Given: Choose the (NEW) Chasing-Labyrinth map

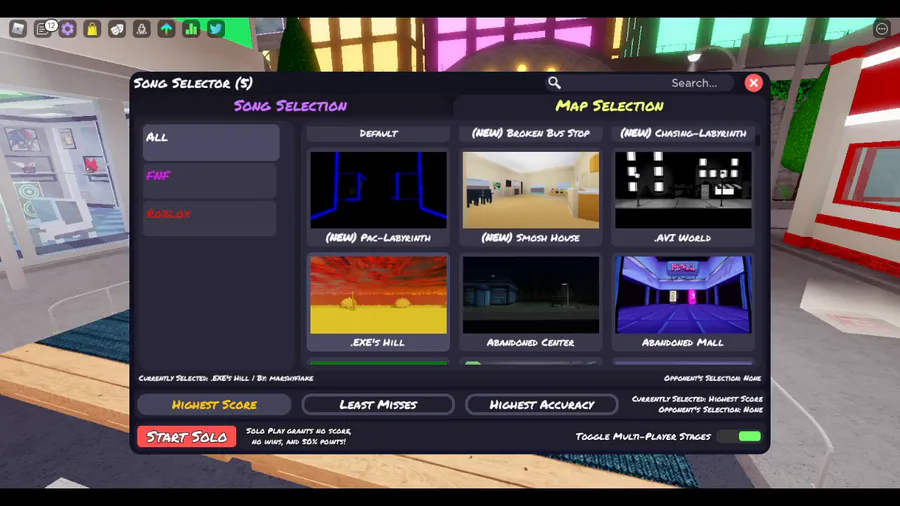Looking at the screenshot, I should coord(683,133).
